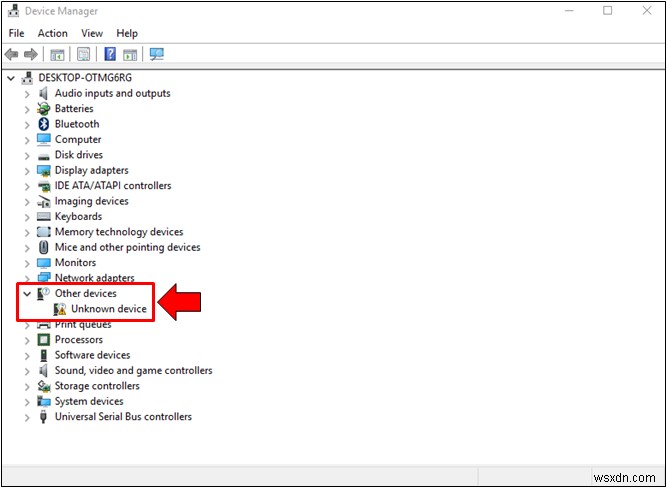Click the Display adapters icon

[44, 171]
